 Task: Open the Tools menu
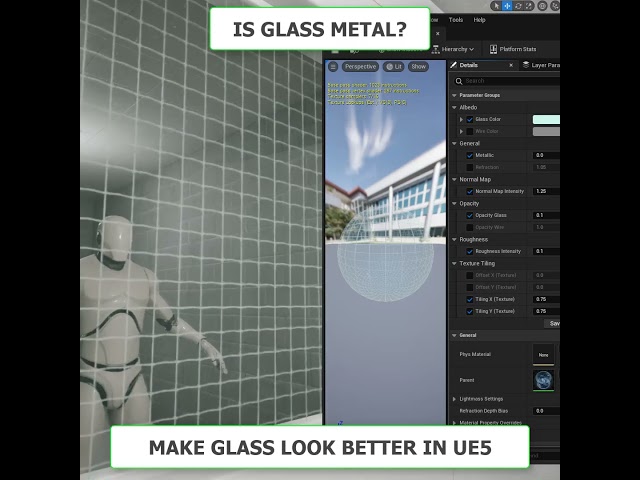(456, 20)
